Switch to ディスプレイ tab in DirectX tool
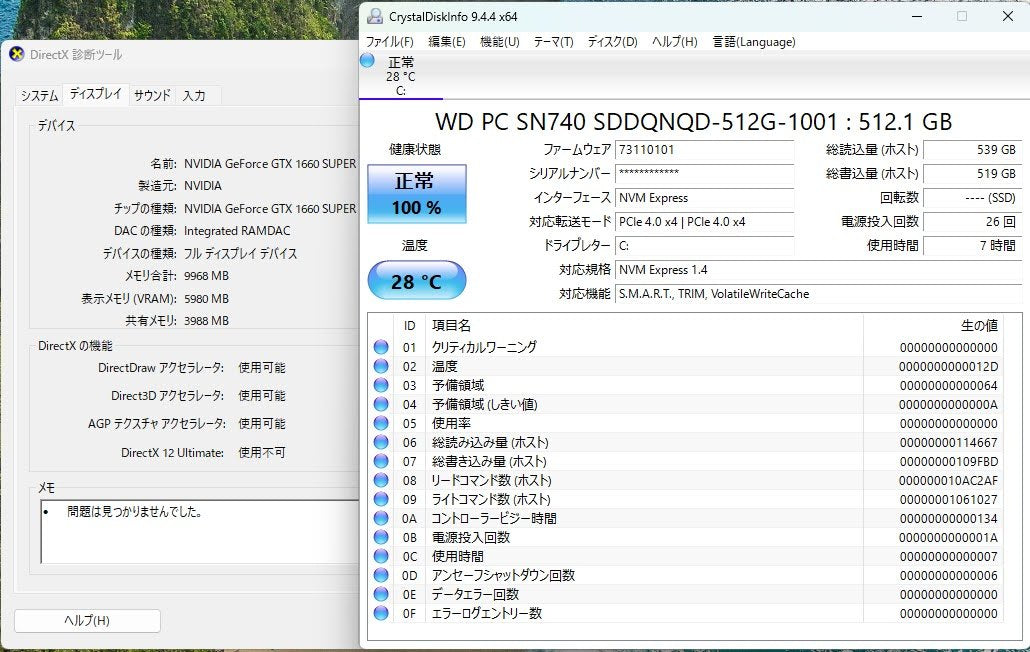Image resolution: width=1030 pixels, height=652 pixels. [x=96, y=94]
